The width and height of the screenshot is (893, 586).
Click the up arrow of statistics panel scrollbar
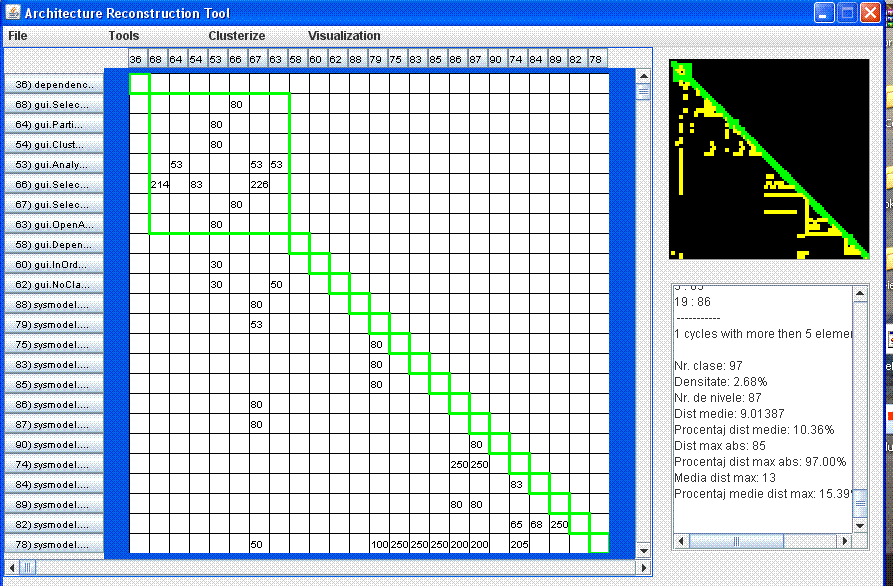pyautogui.click(x=860, y=292)
